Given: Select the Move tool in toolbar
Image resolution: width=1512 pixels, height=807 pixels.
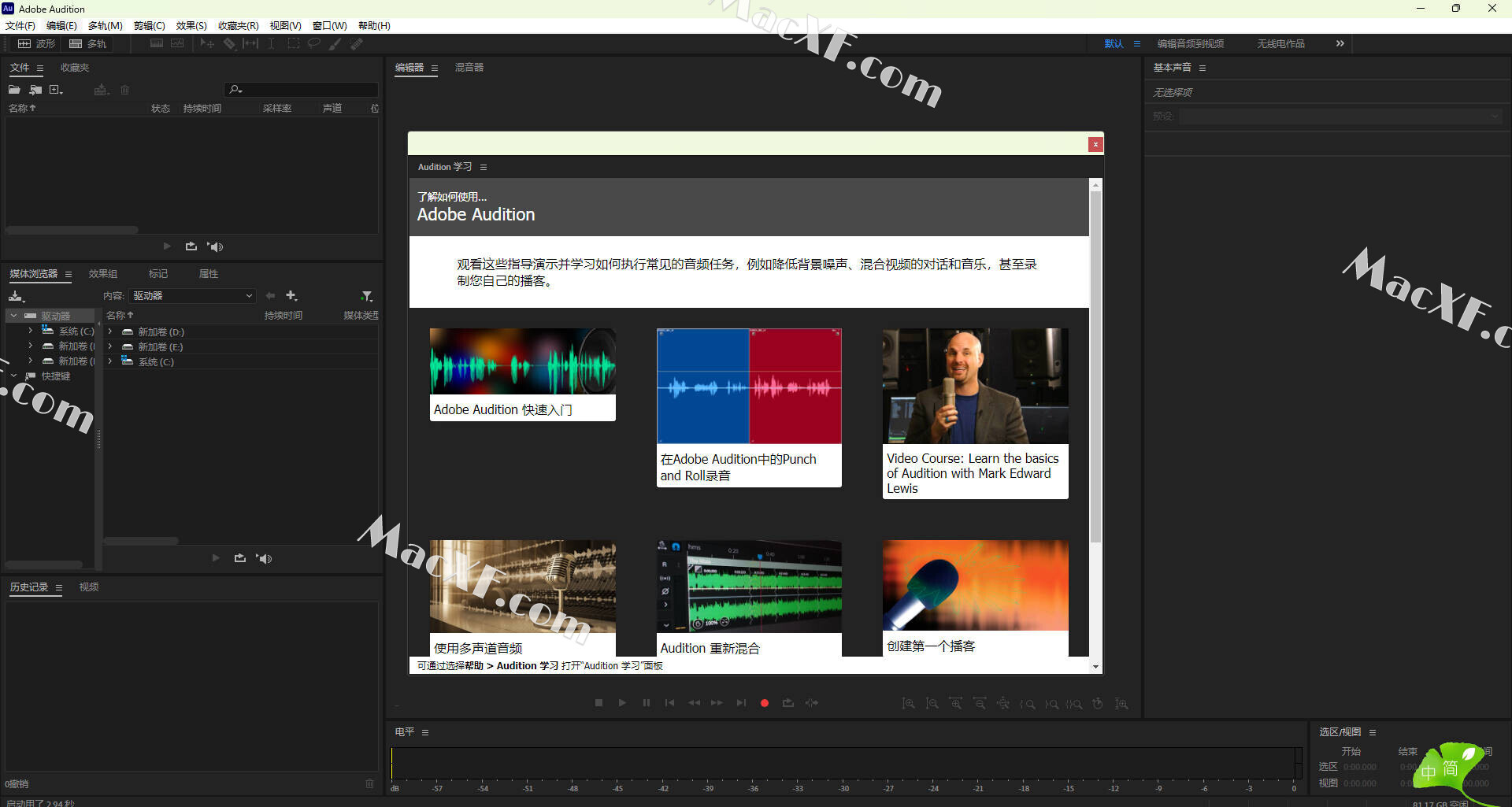Looking at the screenshot, I should pyautogui.click(x=207, y=44).
